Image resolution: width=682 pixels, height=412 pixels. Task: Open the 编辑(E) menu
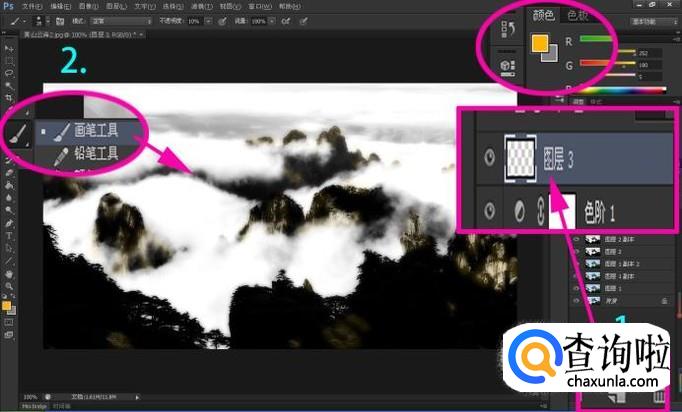click(60, 6)
